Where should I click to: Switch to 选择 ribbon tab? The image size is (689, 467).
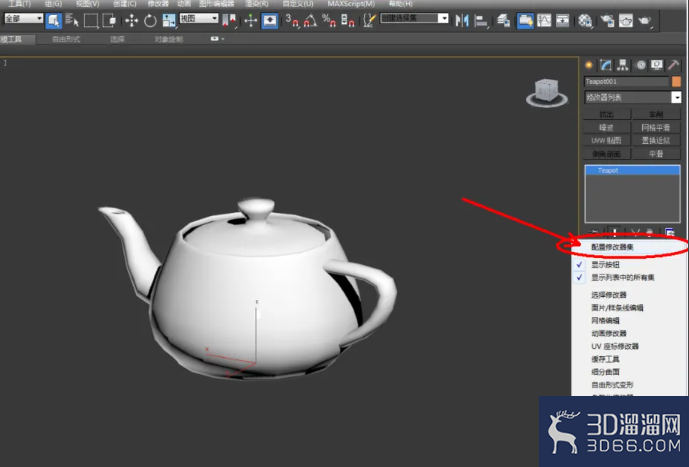(117, 39)
